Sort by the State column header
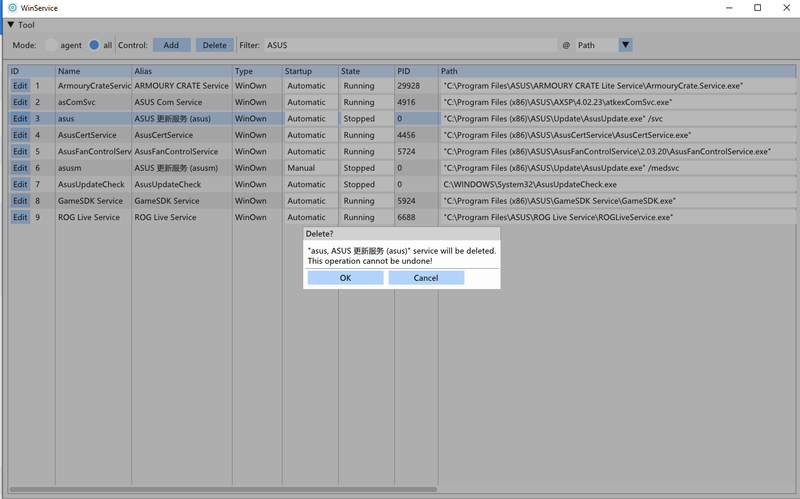Viewport: 800px width, 499px height. (x=366, y=71)
